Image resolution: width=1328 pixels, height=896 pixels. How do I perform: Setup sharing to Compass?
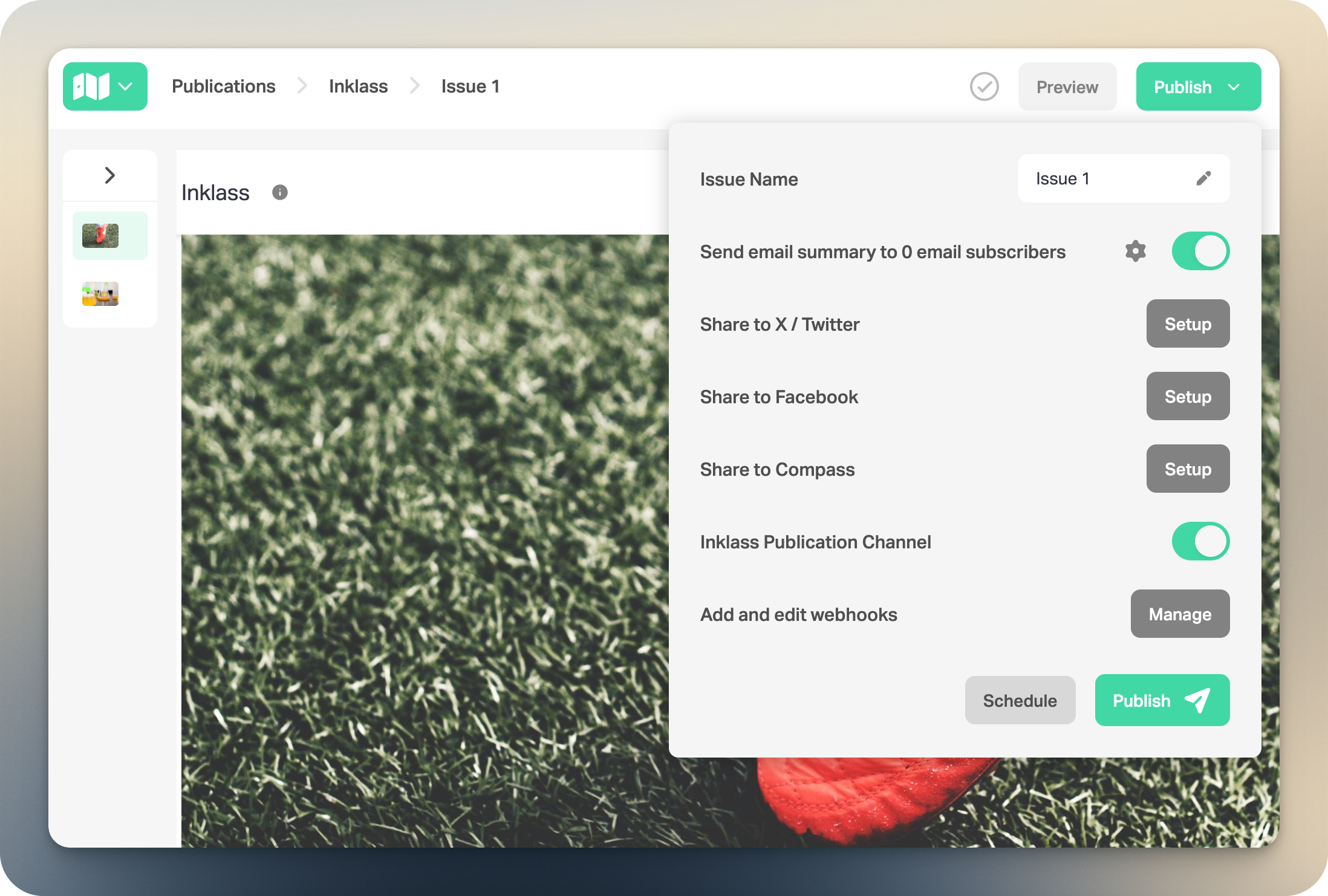1188,469
